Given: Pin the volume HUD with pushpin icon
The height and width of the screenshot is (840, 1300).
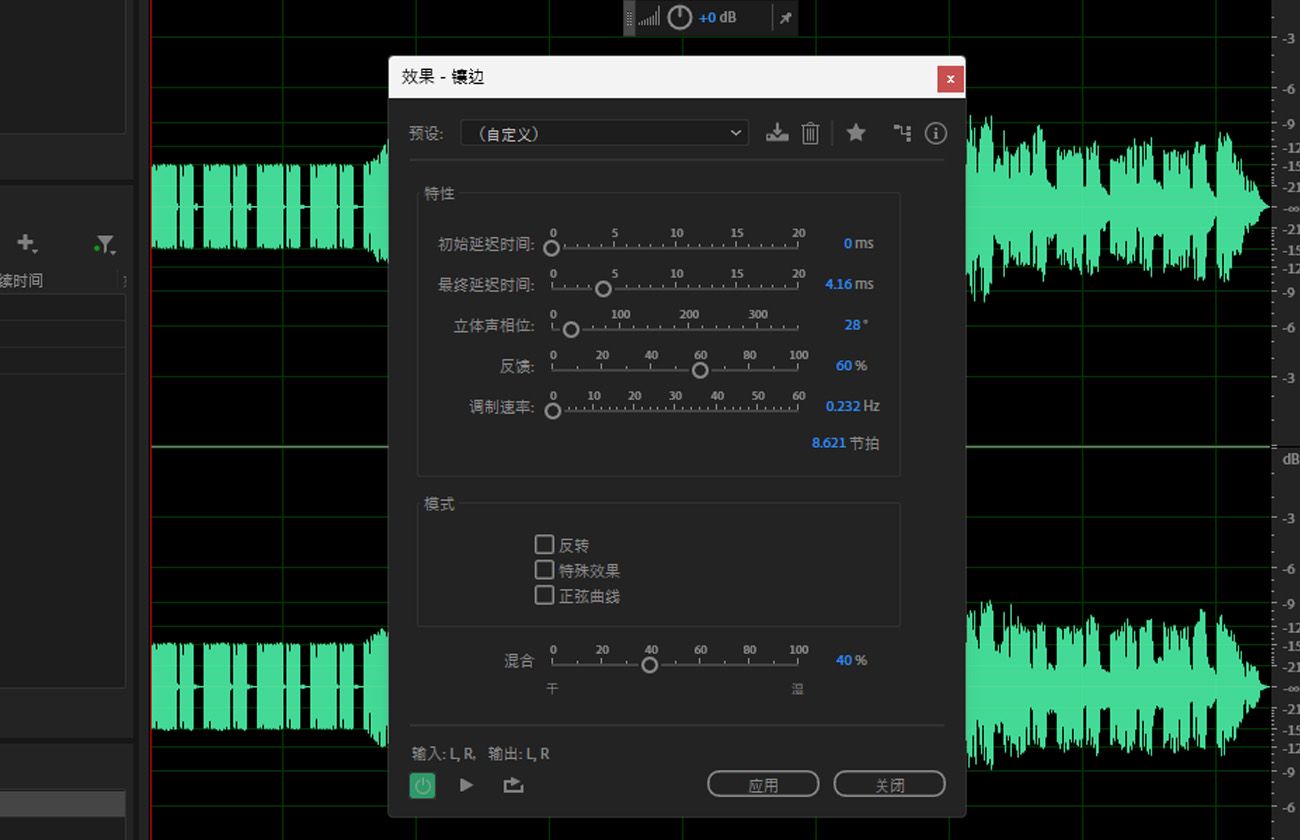Looking at the screenshot, I should pyautogui.click(x=785, y=18).
